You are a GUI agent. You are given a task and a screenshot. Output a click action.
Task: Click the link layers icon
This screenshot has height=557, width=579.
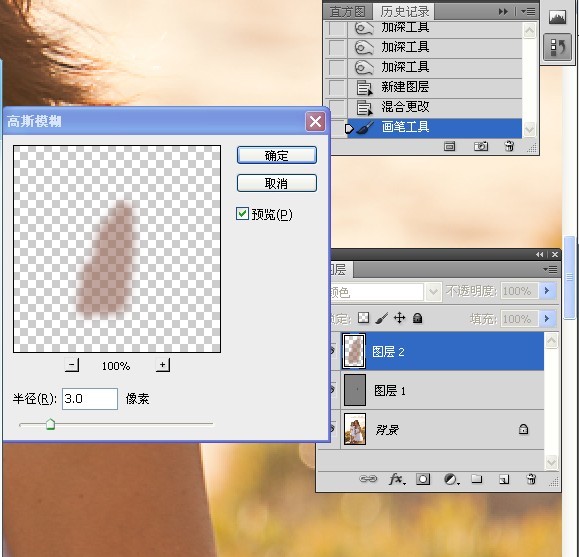click(x=368, y=479)
